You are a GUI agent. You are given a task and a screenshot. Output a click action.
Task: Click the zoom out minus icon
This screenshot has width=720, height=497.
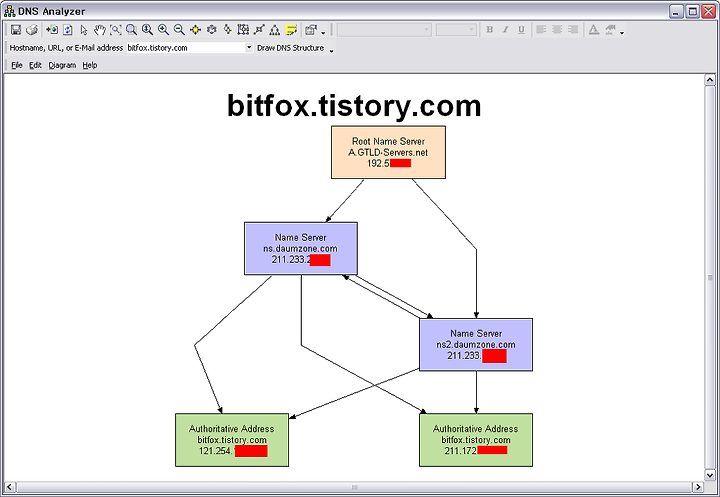coord(179,30)
